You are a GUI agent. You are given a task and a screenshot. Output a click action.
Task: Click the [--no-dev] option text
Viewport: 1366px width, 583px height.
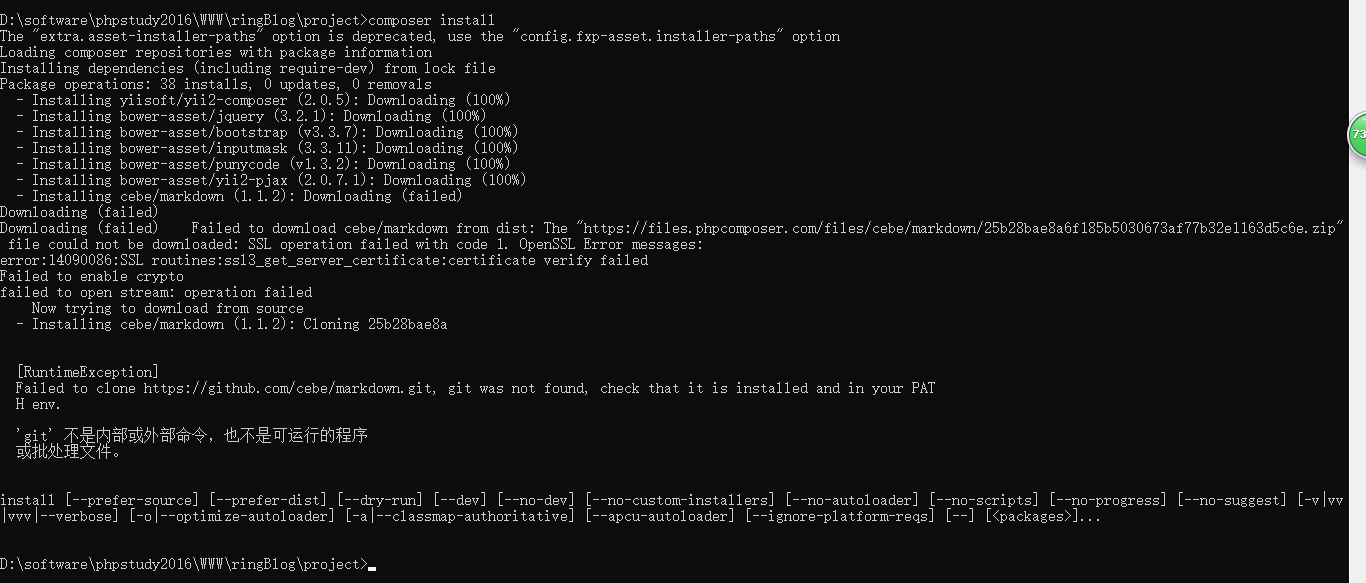click(536, 500)
